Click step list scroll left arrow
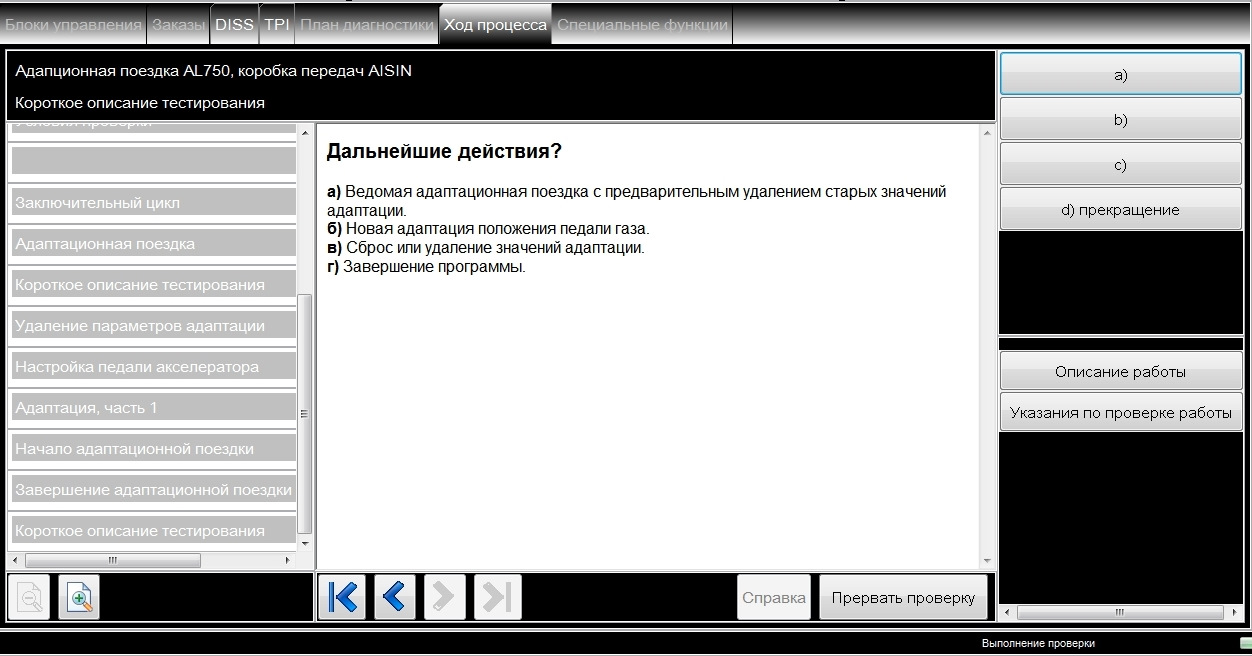Image resolution: width=1252 pixels, height=656 pixels. (x=15, y=560)
